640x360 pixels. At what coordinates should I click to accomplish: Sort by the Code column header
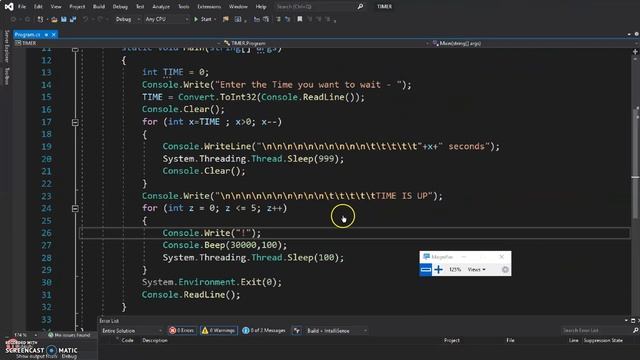point(127,340)
